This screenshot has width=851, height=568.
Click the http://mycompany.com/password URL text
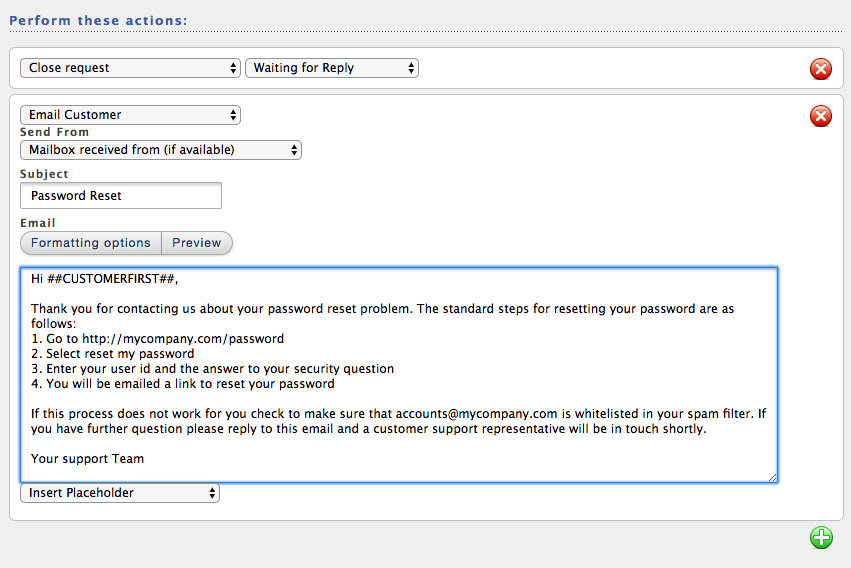point(183,339)
